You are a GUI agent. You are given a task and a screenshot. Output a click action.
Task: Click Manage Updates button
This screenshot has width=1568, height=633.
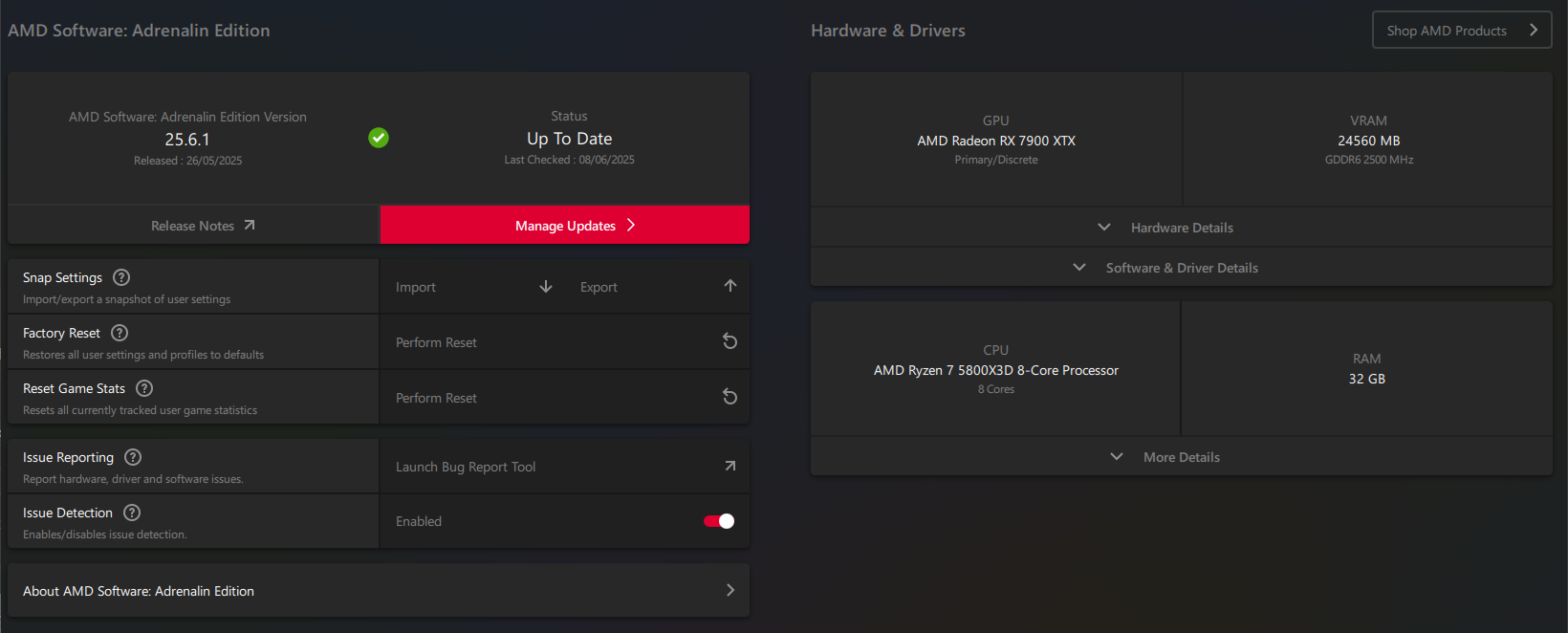[565, 226]
